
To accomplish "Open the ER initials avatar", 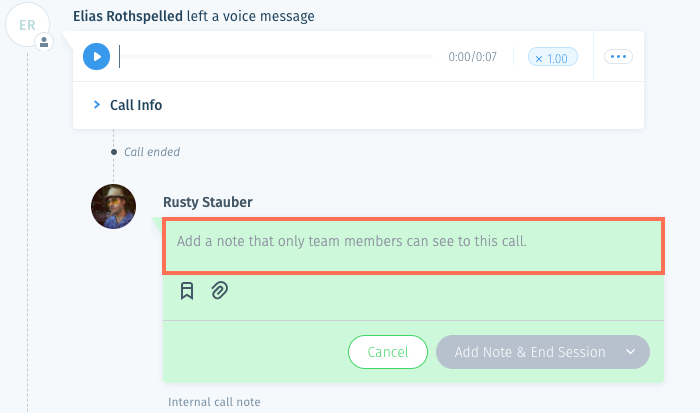I will tap(27, 25).
